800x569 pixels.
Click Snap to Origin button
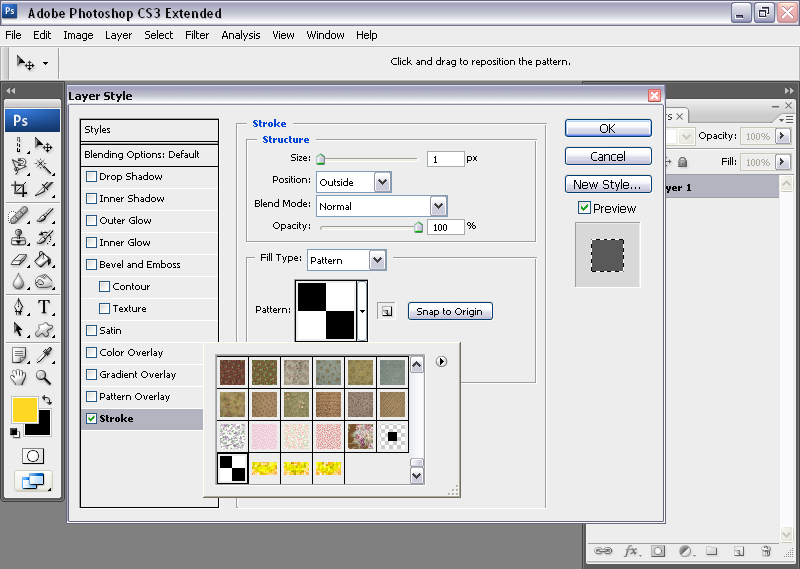point(450,311)
